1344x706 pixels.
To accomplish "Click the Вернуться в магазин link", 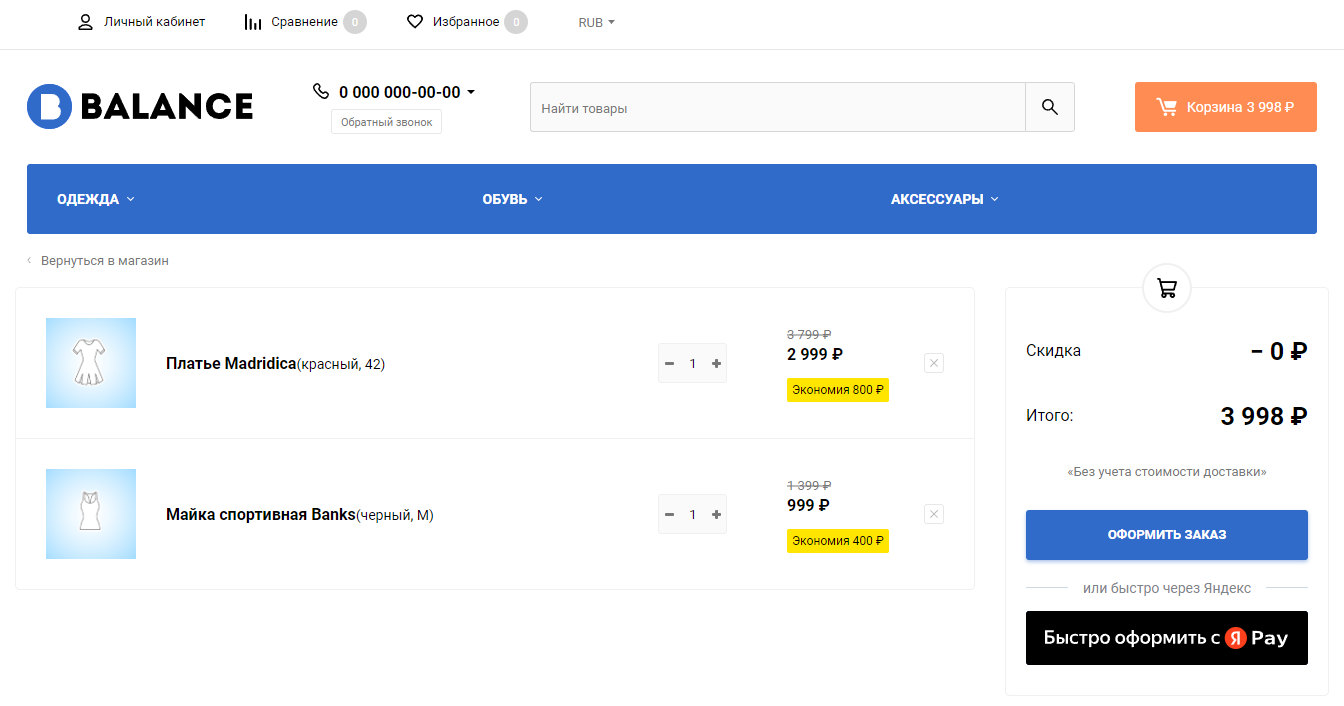I will pos(104,261).
